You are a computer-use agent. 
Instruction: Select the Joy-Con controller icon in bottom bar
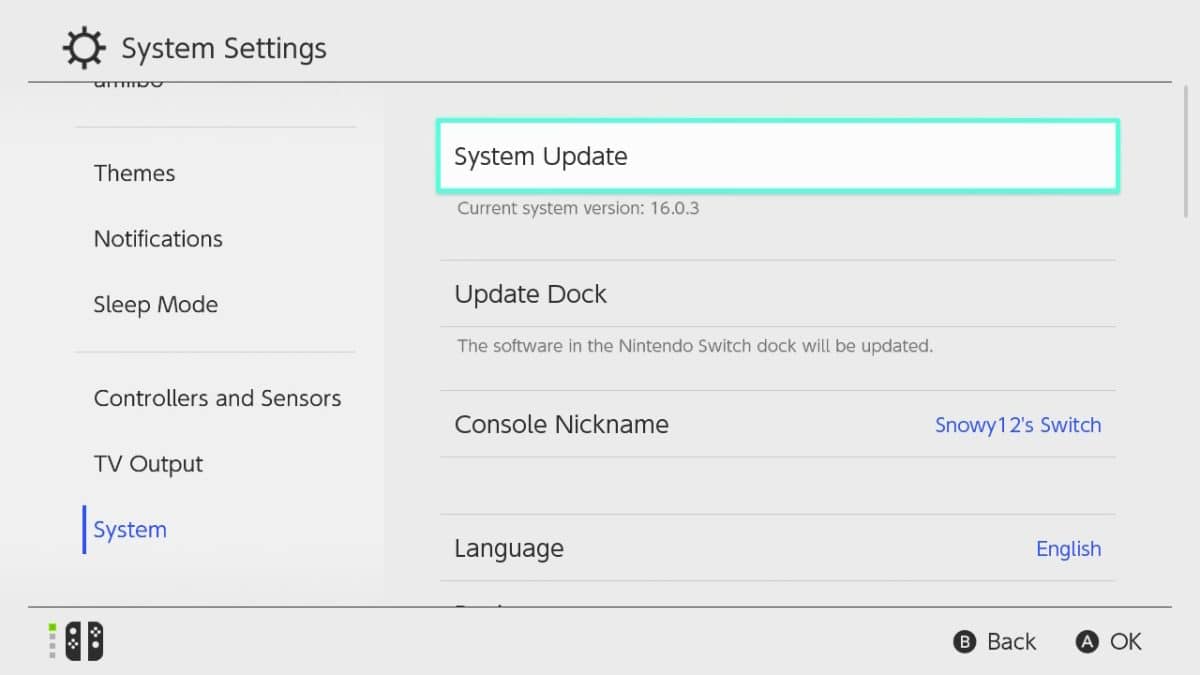(84, 641)
